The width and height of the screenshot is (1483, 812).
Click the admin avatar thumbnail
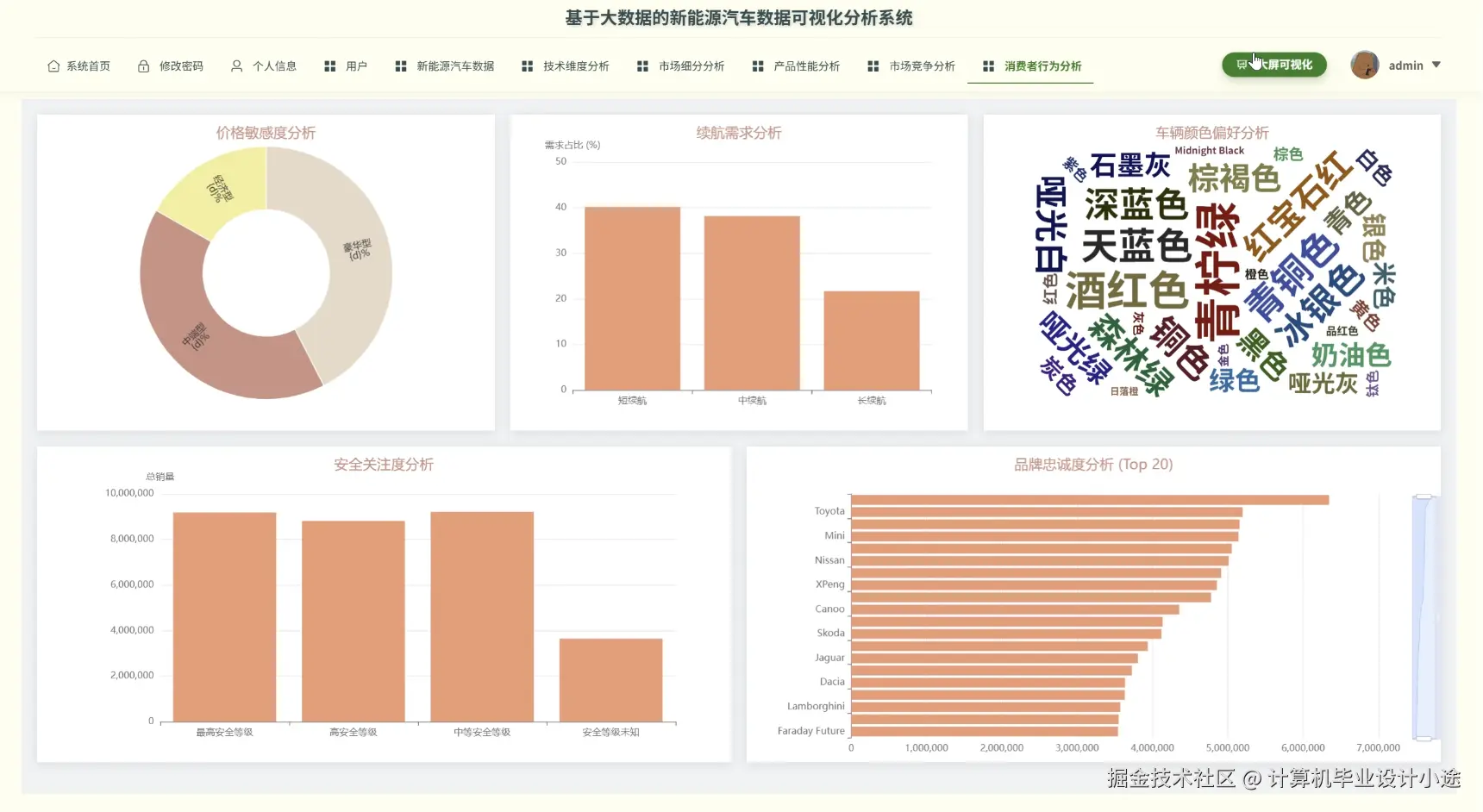(1365, 64)
